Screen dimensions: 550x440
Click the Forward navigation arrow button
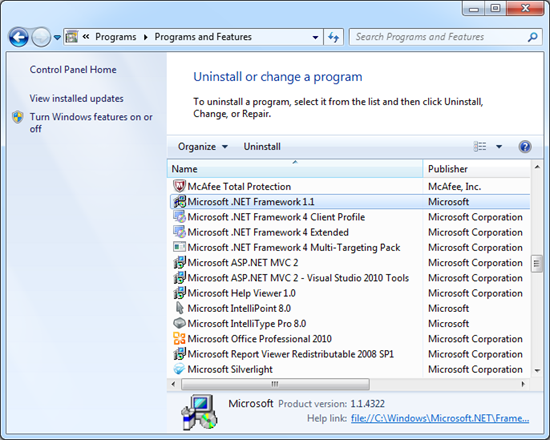(x=41, y=37)
